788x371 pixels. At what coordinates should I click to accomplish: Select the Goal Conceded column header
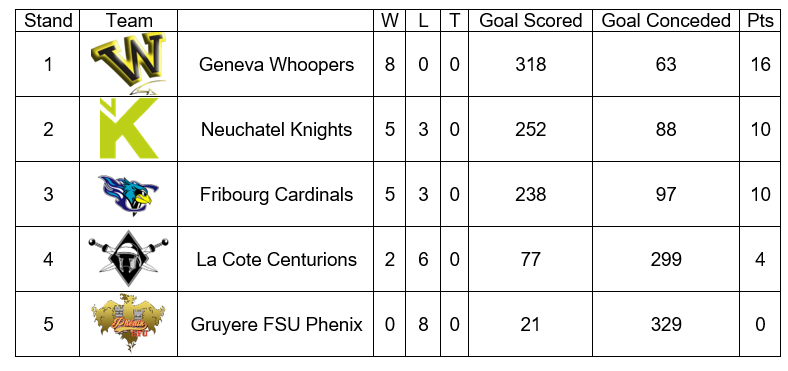coord(666,21)
